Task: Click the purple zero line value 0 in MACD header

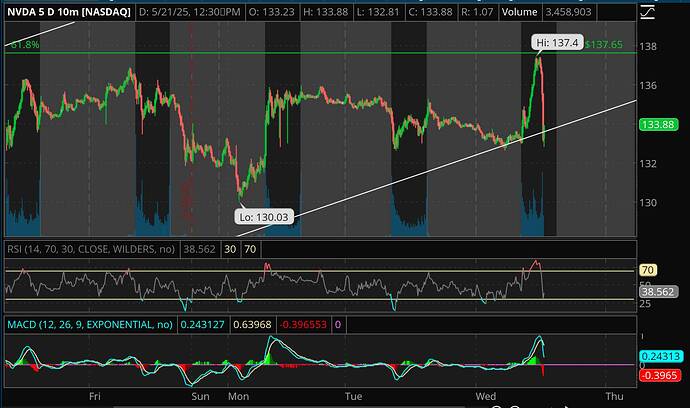Action: pos(338,325)
